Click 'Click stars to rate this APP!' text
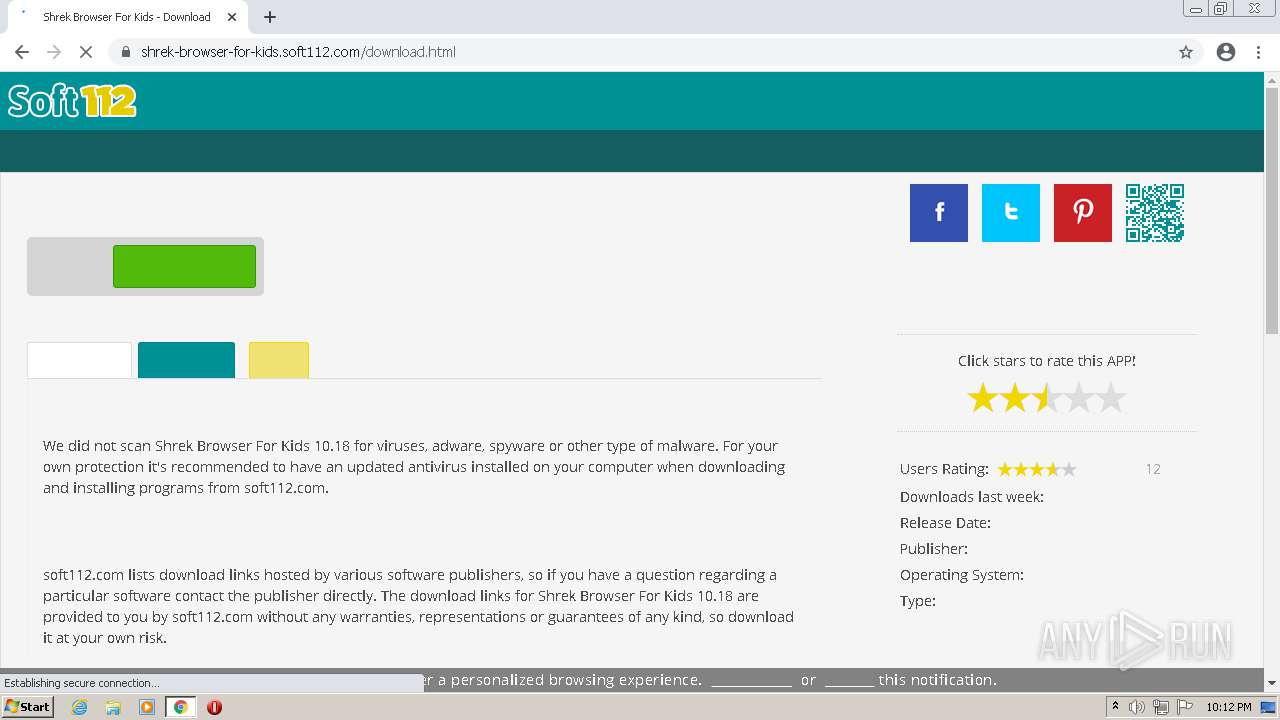 pyautogui.click(x=1047, y=361)
